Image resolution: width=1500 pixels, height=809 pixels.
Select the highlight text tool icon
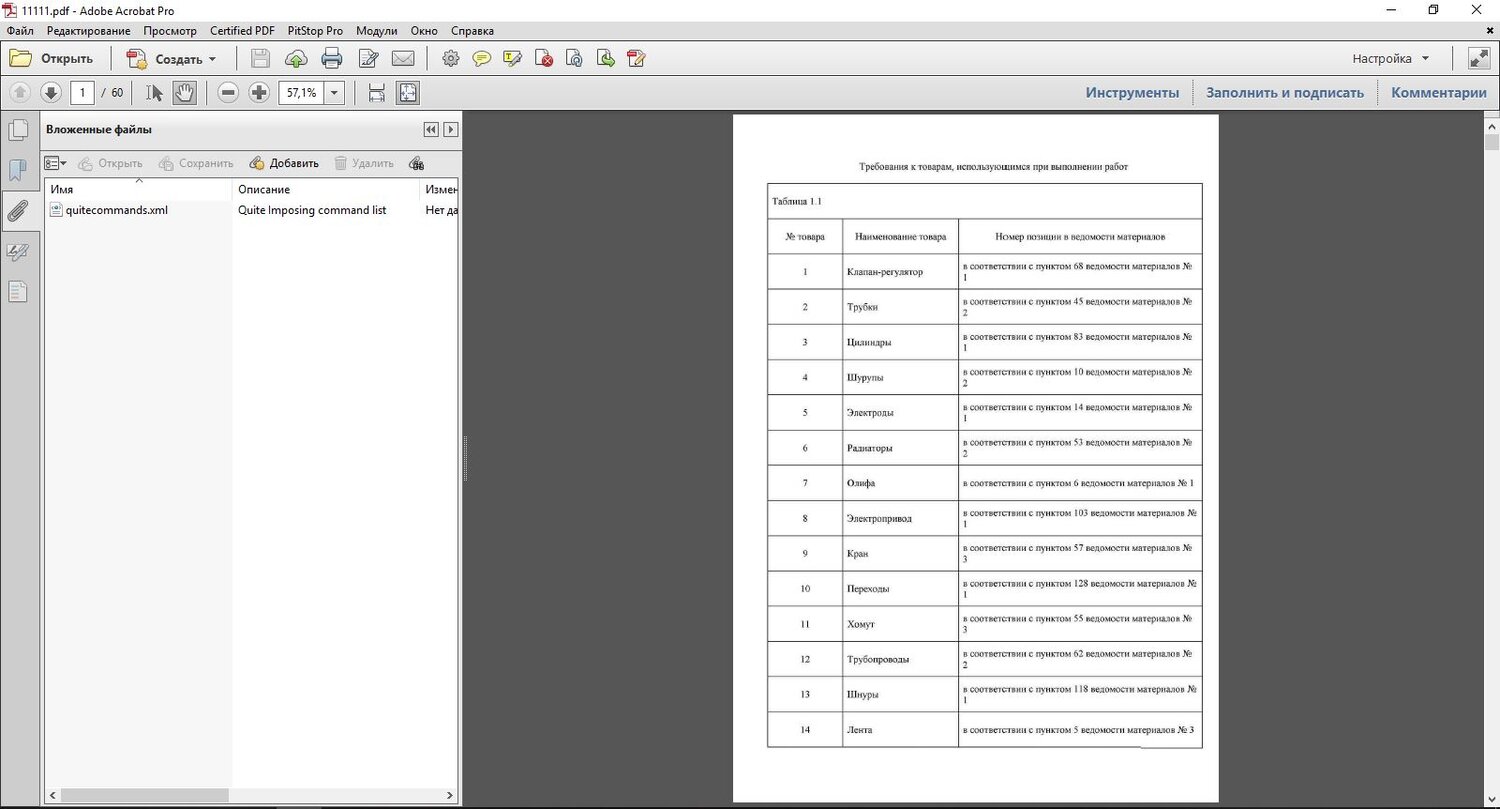pyautogui.click(x=513, y=59)
